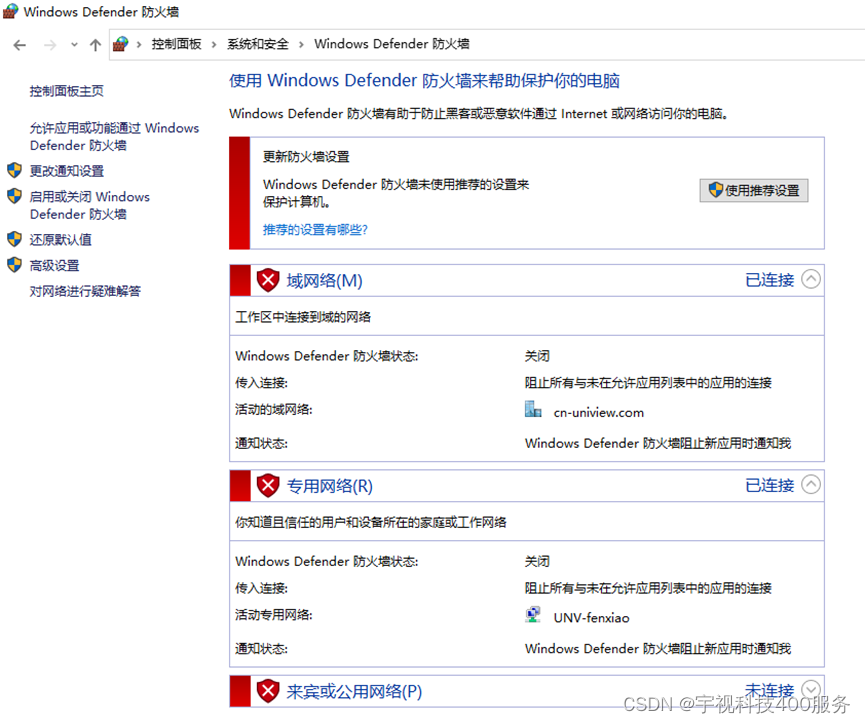This screenshot has height=723, width=865.
Task: Click the red shield icon of 域网络(M)
Action: pyautogui.click(x=268, y=280)
